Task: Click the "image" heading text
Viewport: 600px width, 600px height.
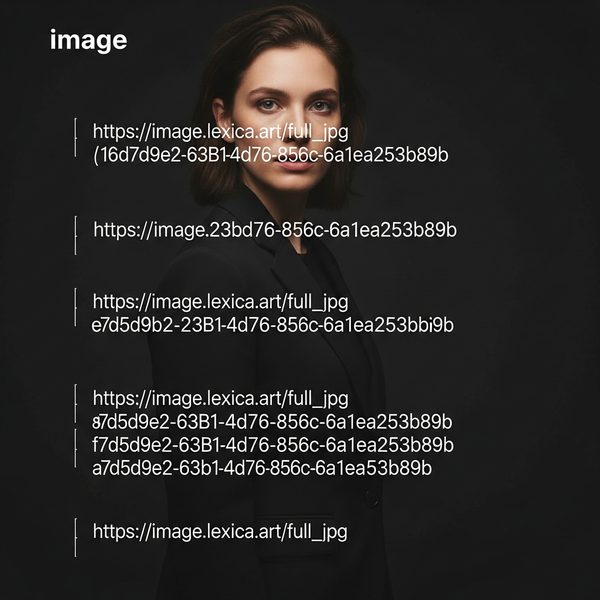Action: pos(88,41)
